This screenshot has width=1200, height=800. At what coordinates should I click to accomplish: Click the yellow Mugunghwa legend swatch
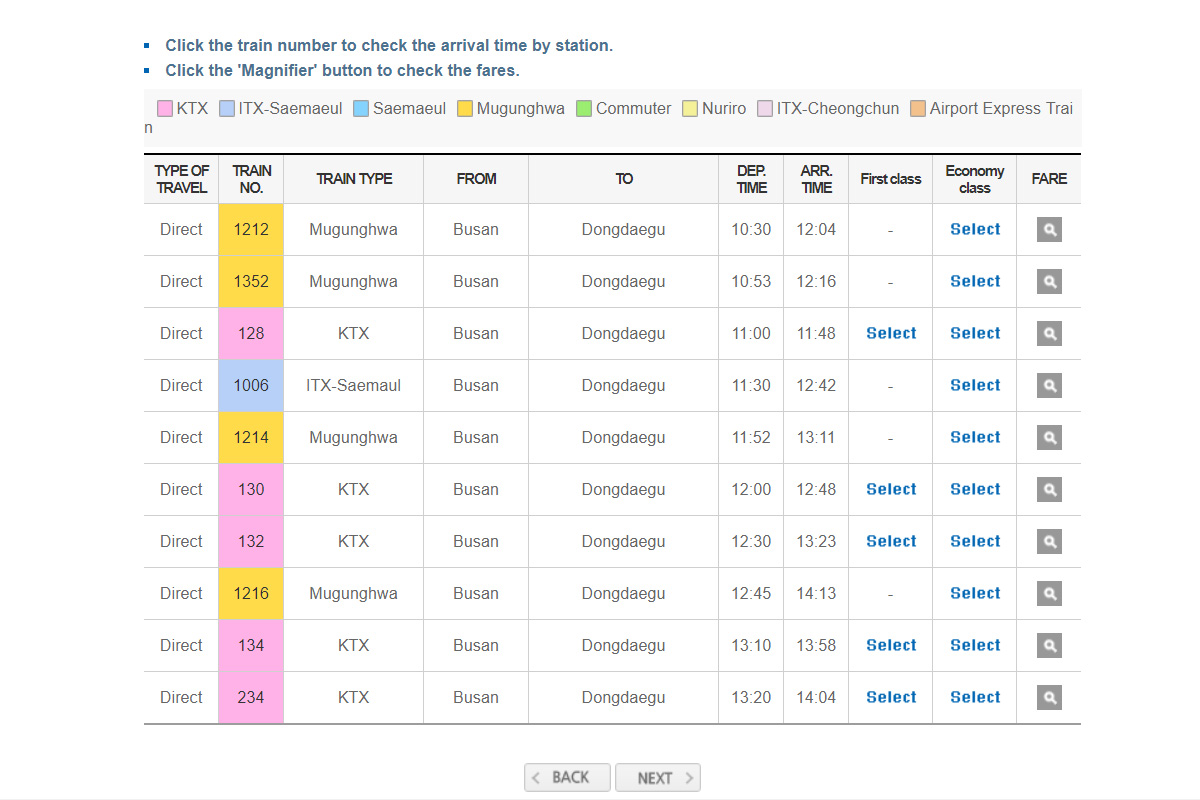pyautogui.click(x=465, y=109)
